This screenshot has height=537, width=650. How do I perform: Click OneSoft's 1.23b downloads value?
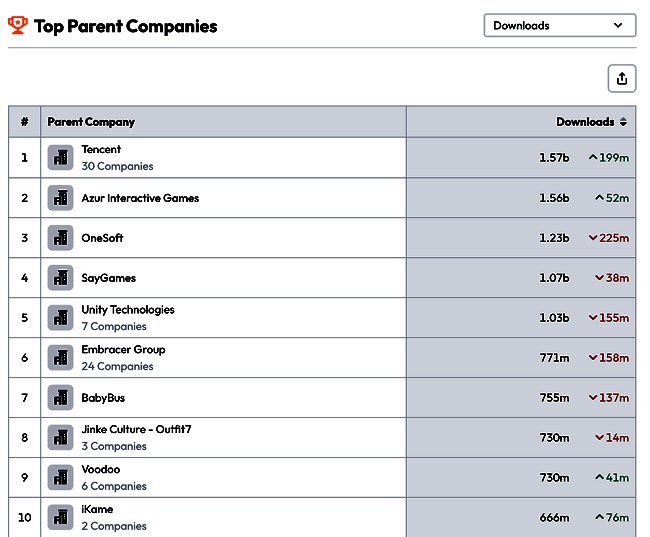point(553,238)
